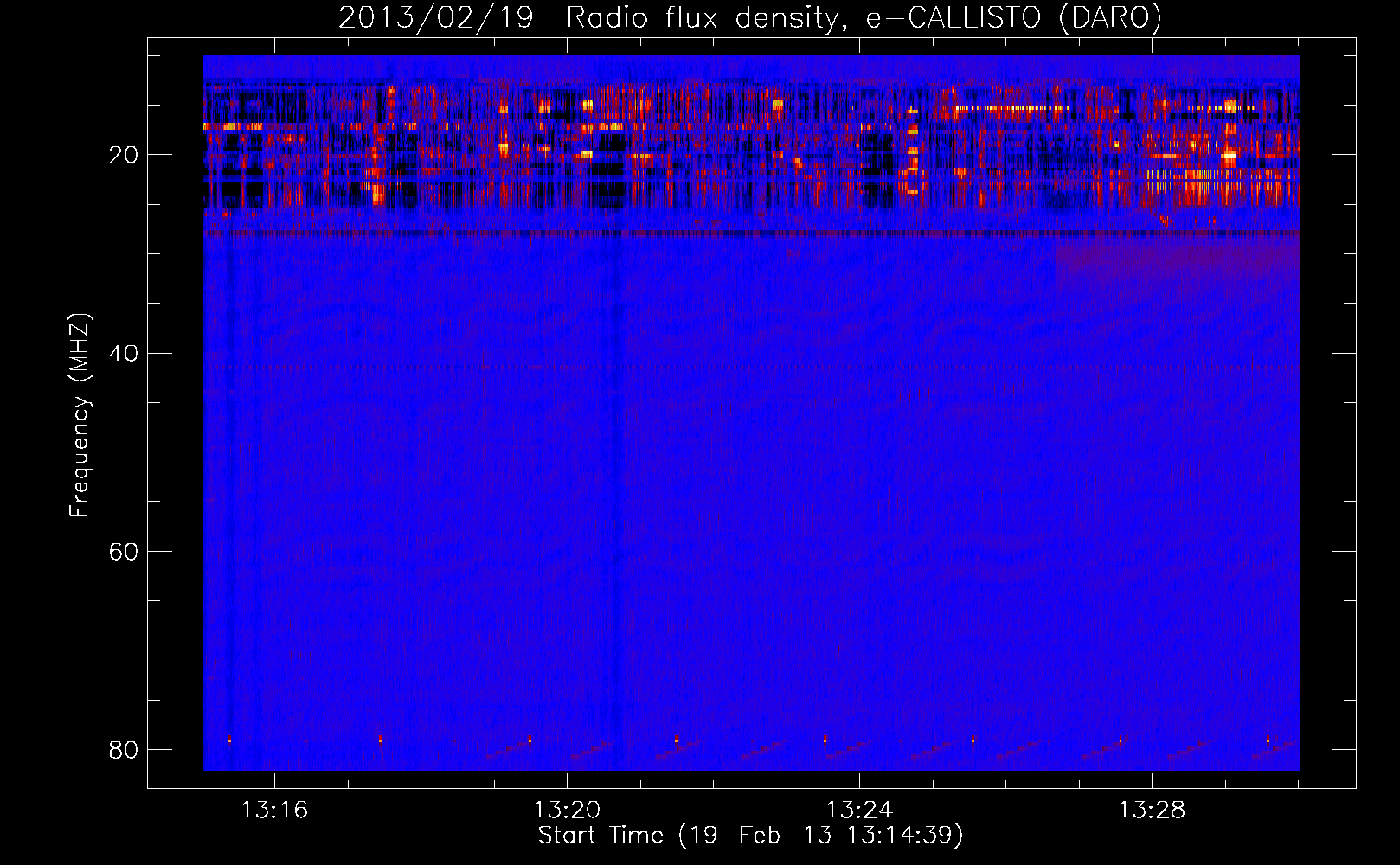Click the 13:16 time tick label
Screen dimensions: 1400x865
pos(274,811)
